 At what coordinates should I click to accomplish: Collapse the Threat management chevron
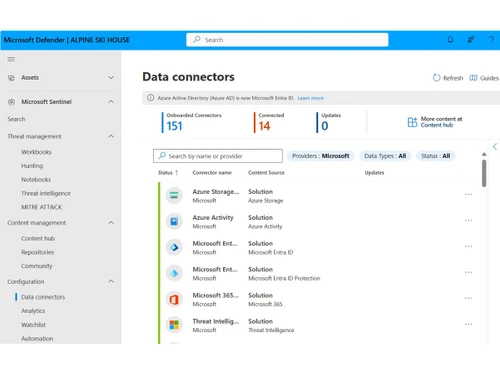pyautogui.click(x=111, y=136)
